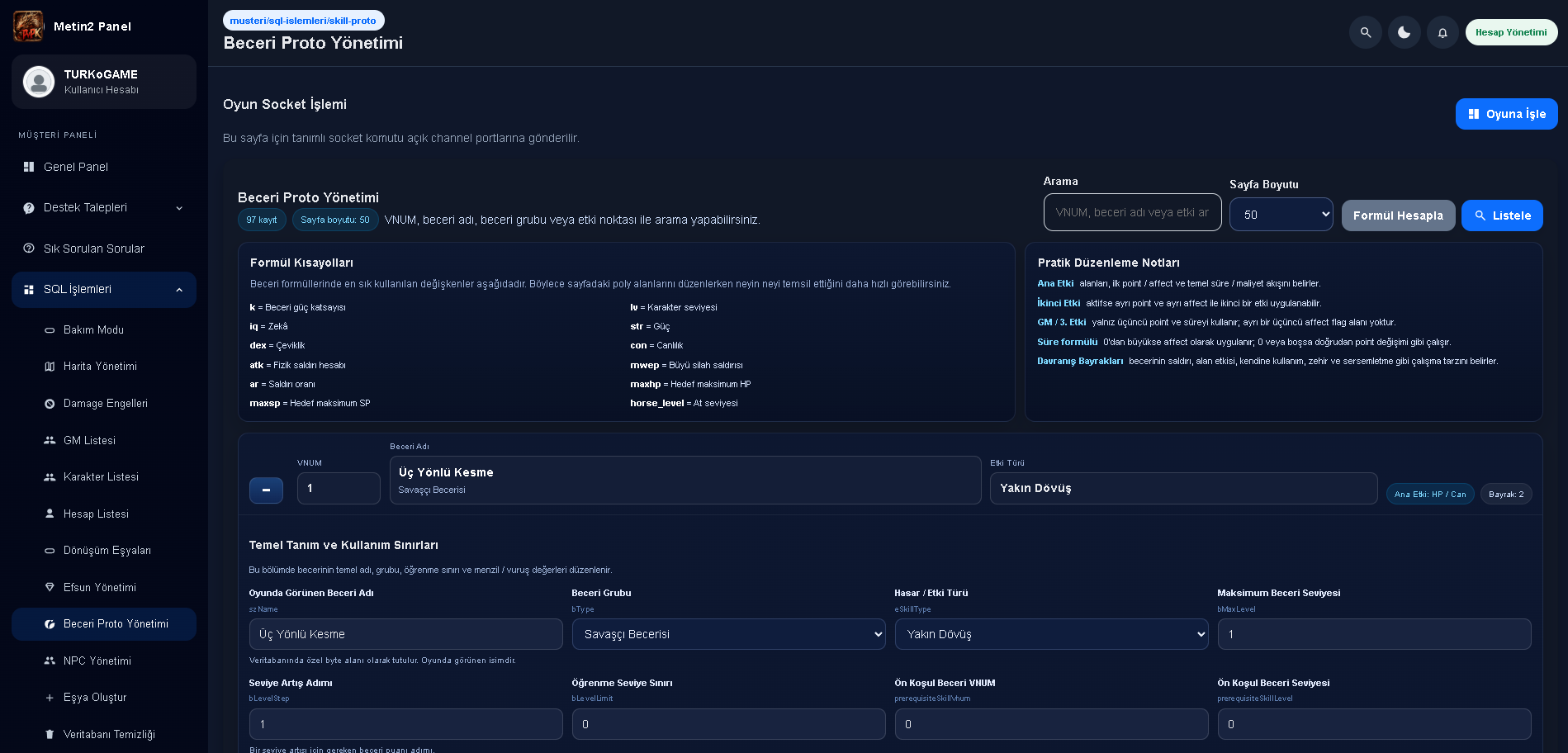Open notifications with the bell icon
This screenshot has width=1568, height=753.
coord(1442,32)
